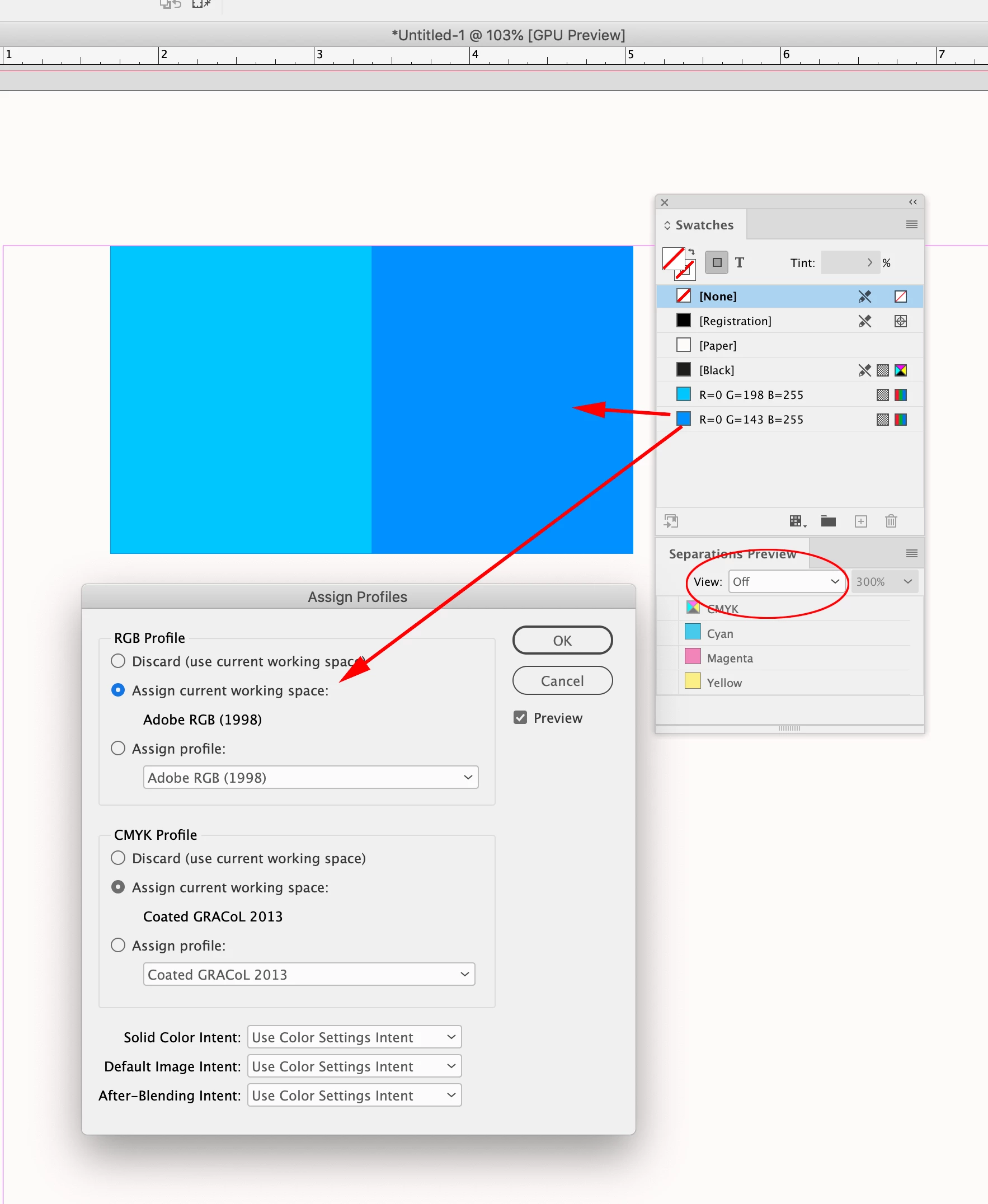The width and height of the screenshot is (988, 1204).
Task: Open the Separations Preview View dropdown
Action: point(786,581)
